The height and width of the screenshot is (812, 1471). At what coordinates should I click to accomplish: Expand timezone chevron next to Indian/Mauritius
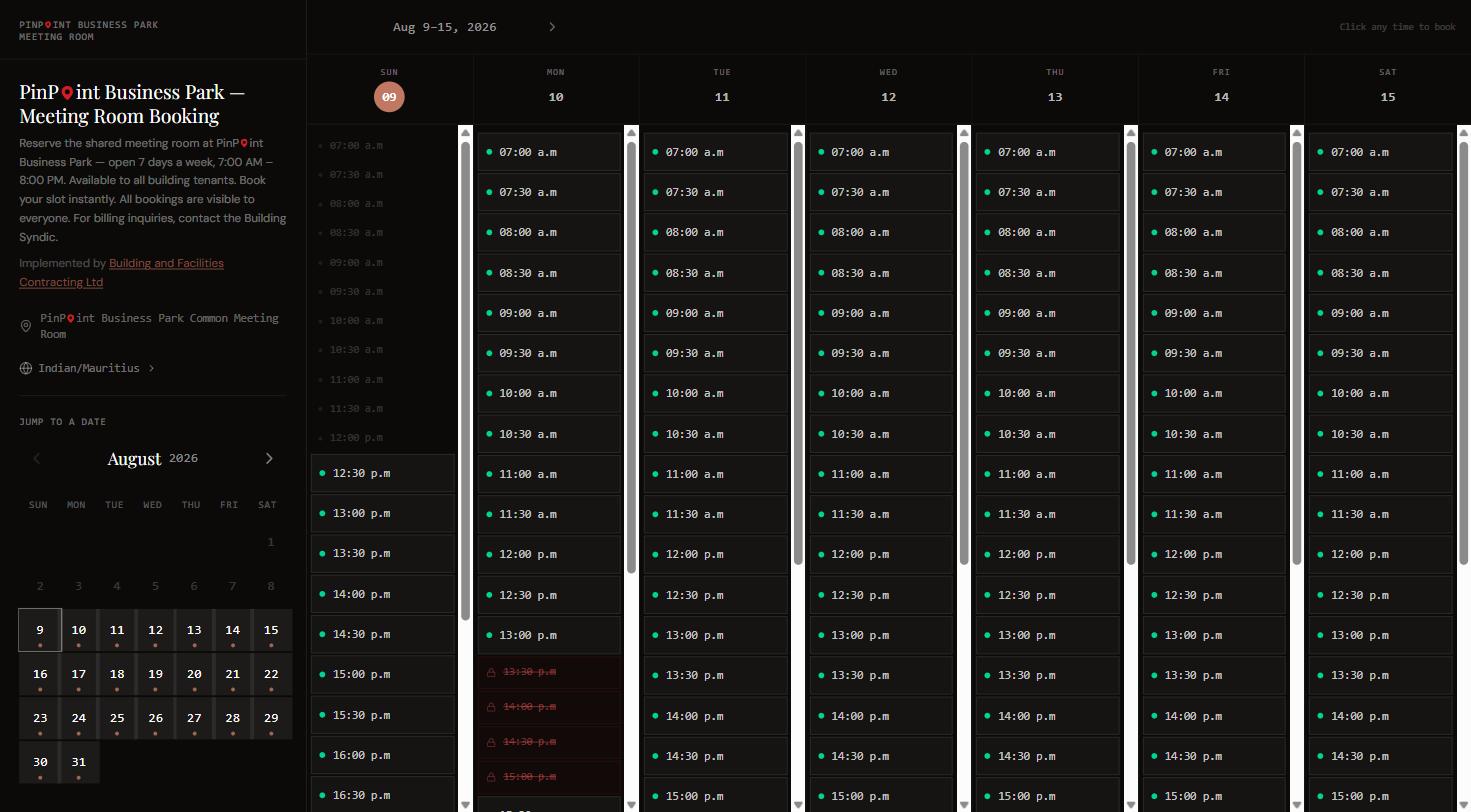point(152,368)
